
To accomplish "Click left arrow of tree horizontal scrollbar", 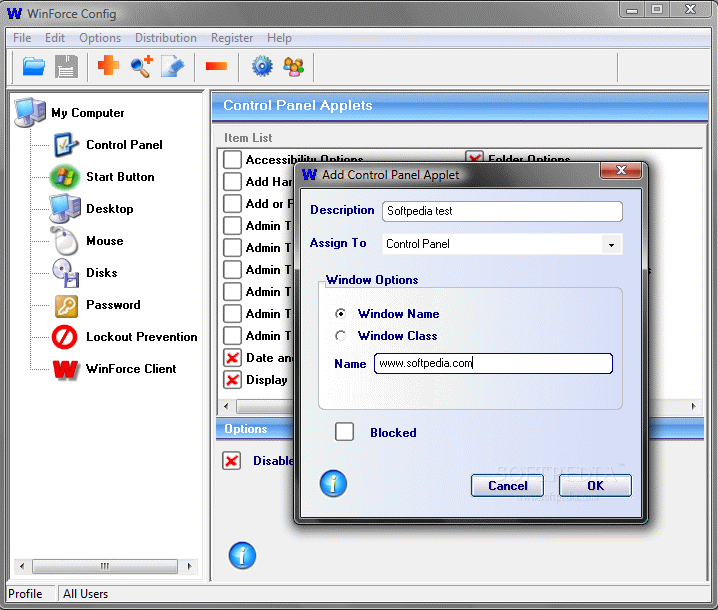I will 22,566.
